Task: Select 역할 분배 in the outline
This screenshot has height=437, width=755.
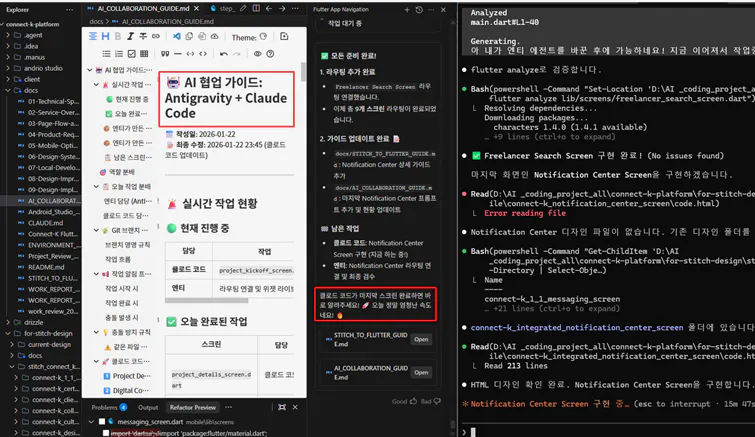Action: click(x=122, y=172)
